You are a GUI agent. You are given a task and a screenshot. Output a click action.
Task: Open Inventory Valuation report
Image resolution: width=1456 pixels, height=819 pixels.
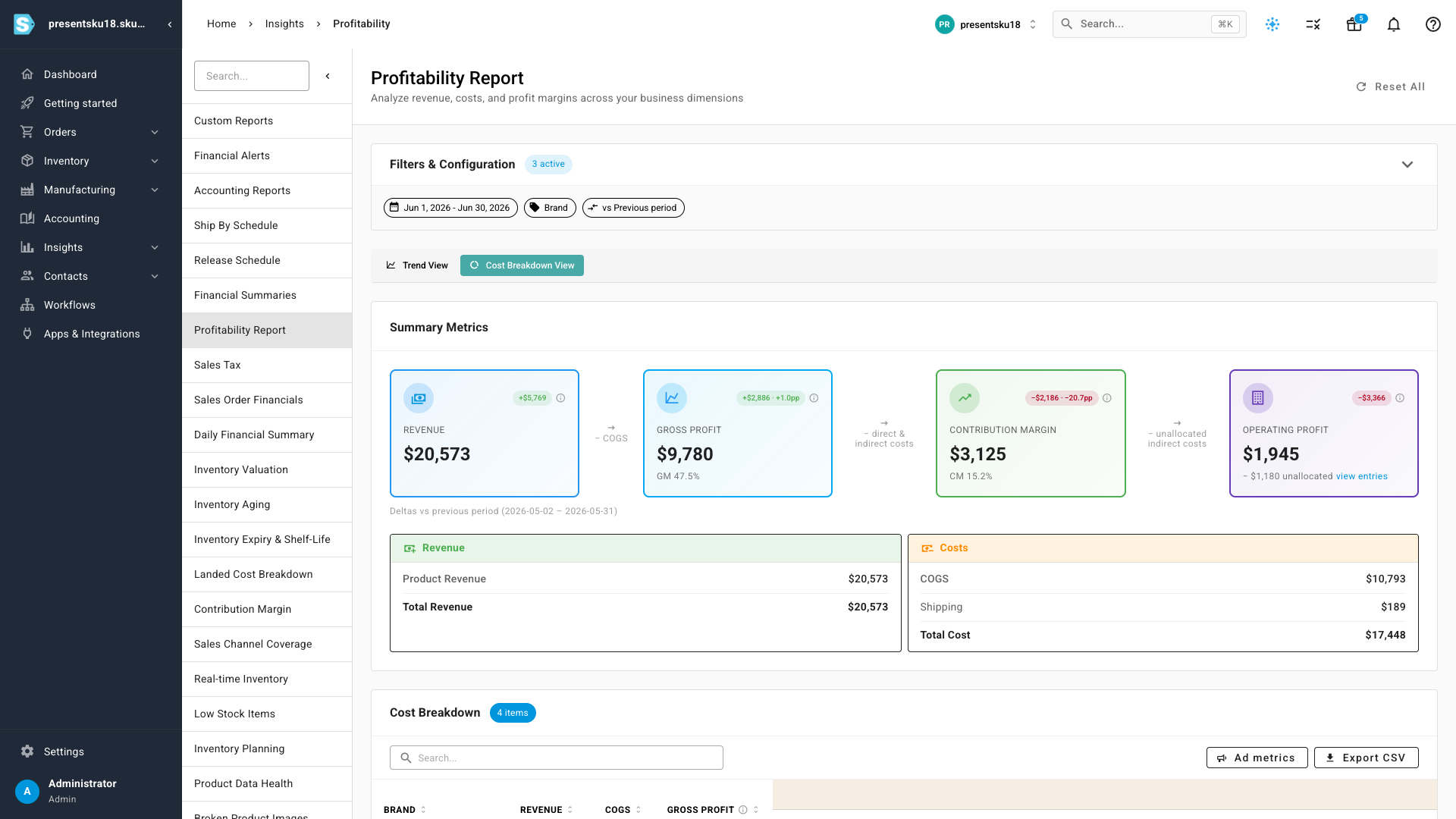pos(267,469)
